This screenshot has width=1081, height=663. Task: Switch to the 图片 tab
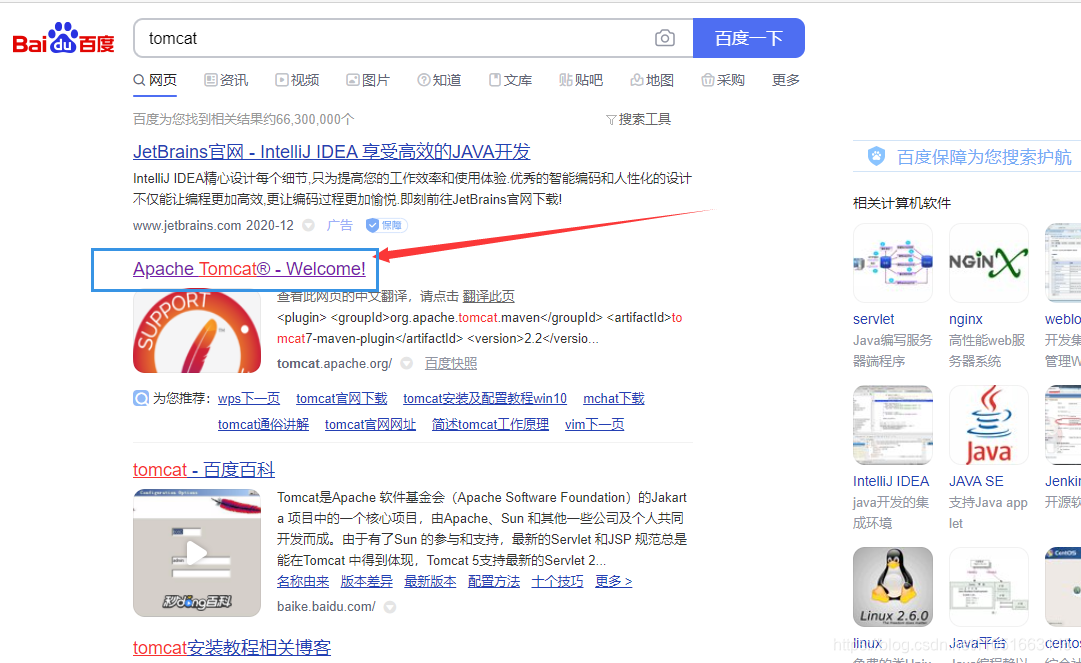coord(368,80)
